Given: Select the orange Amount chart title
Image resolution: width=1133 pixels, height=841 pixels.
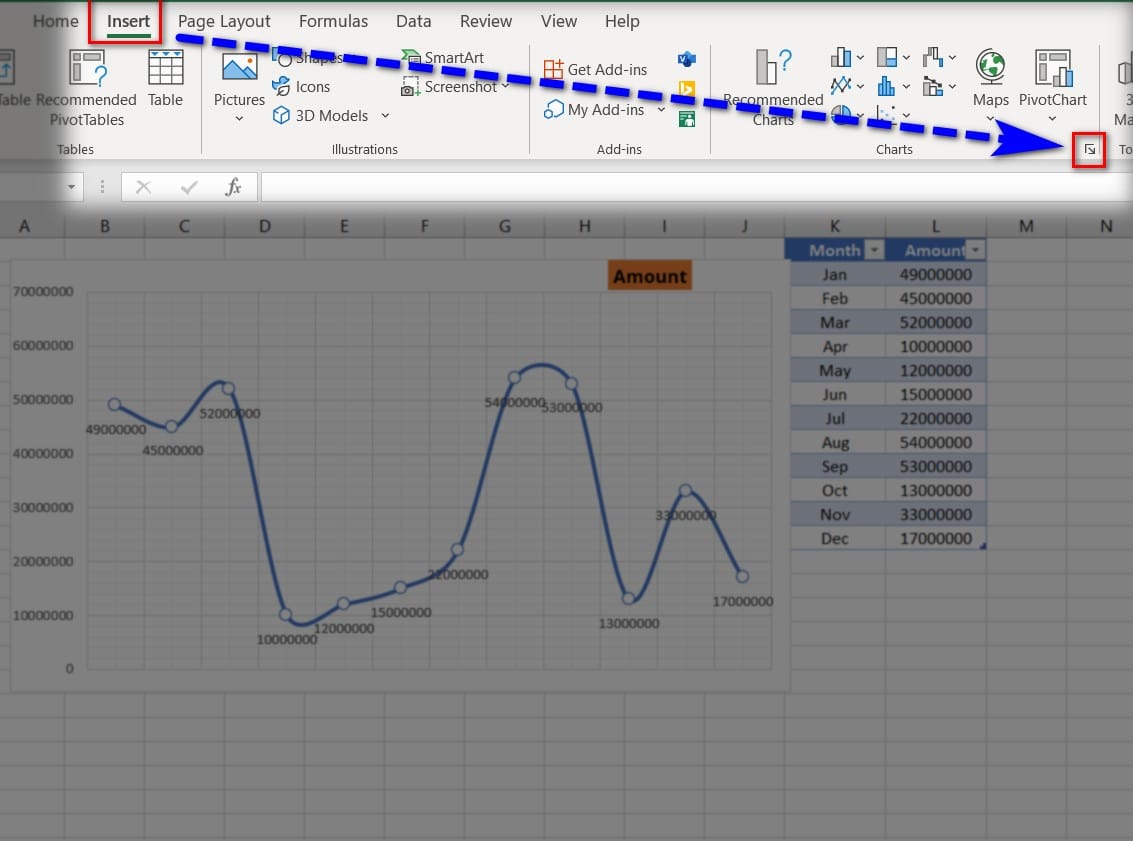Looking at the screenshot, I should [649, 277].
